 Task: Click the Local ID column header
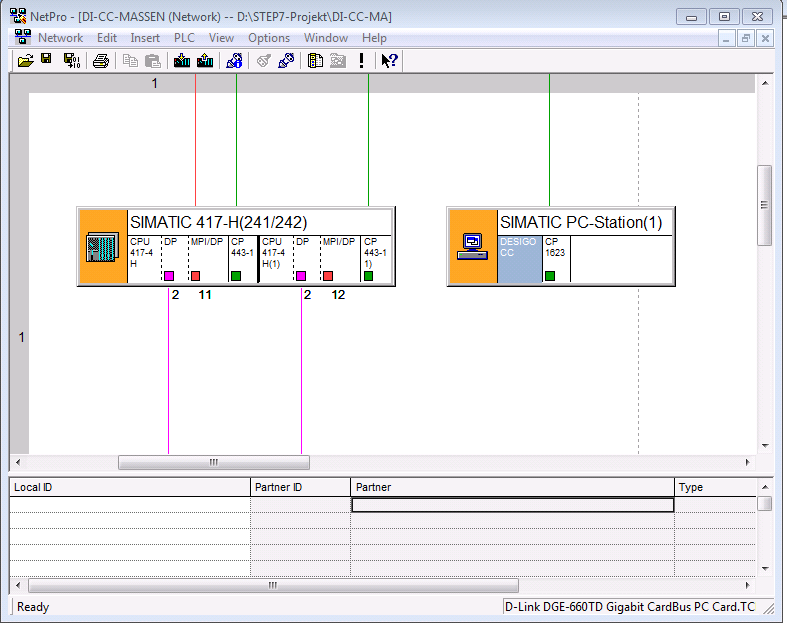coord(129,487)
